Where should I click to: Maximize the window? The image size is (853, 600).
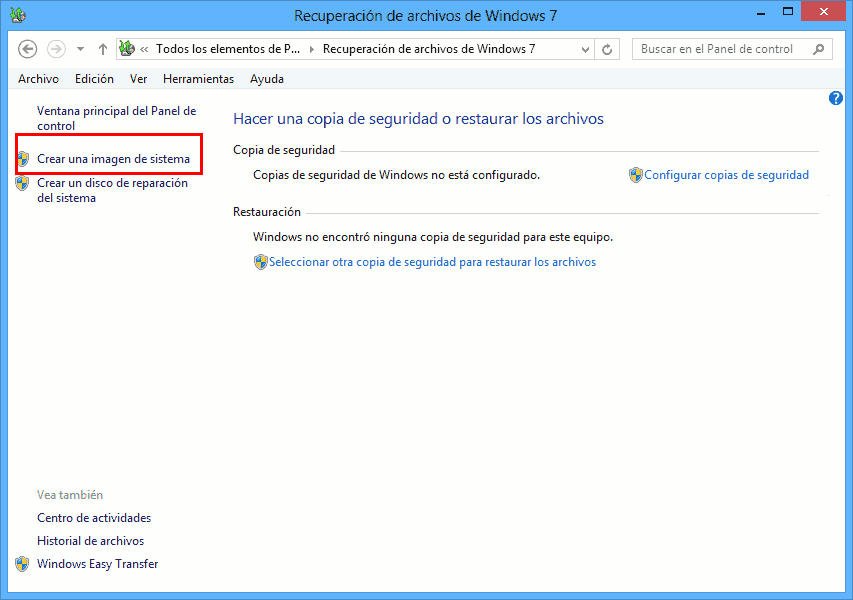coord(788,12)
